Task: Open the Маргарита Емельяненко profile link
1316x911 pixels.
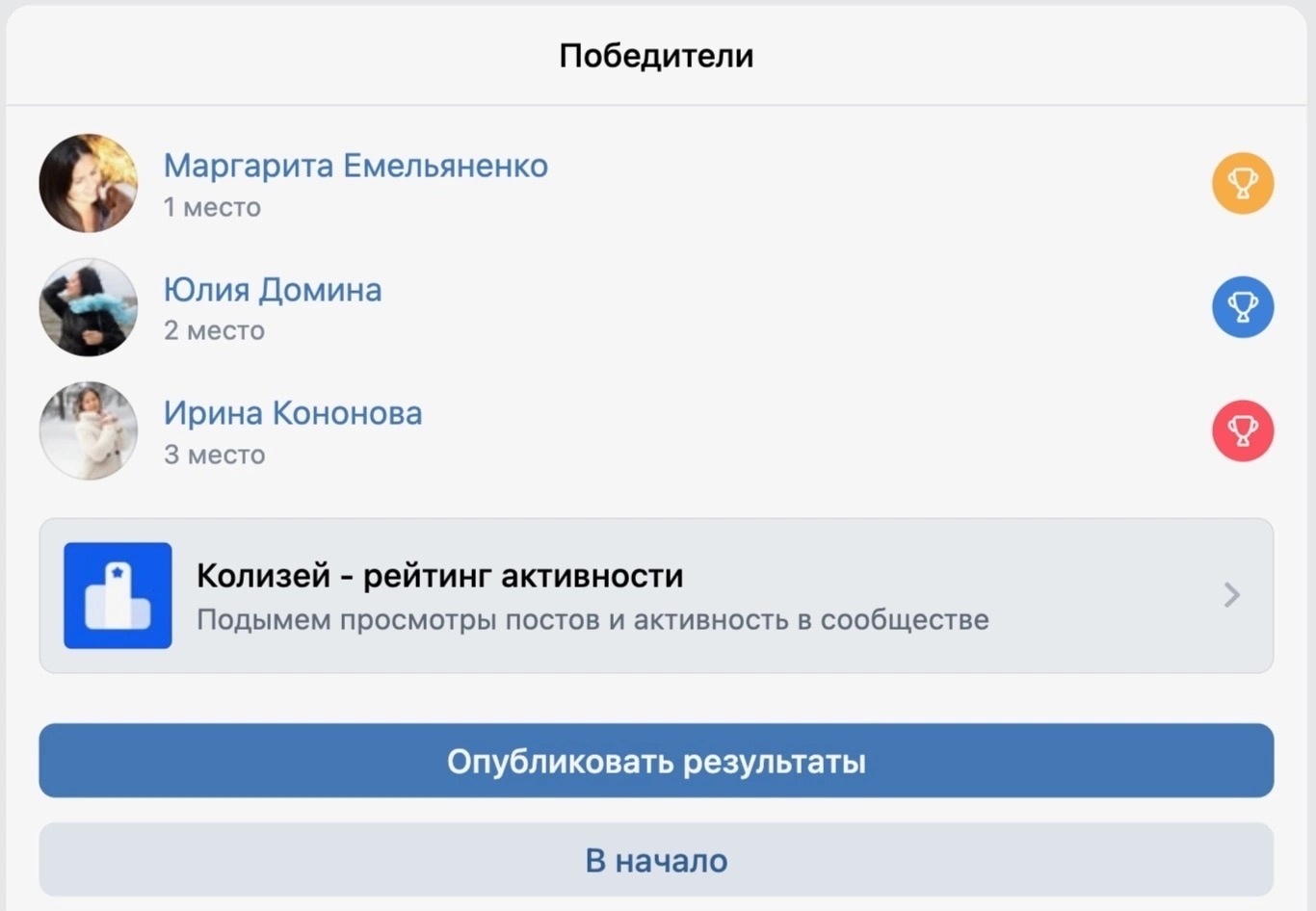Action: click(x=355, y=166)
